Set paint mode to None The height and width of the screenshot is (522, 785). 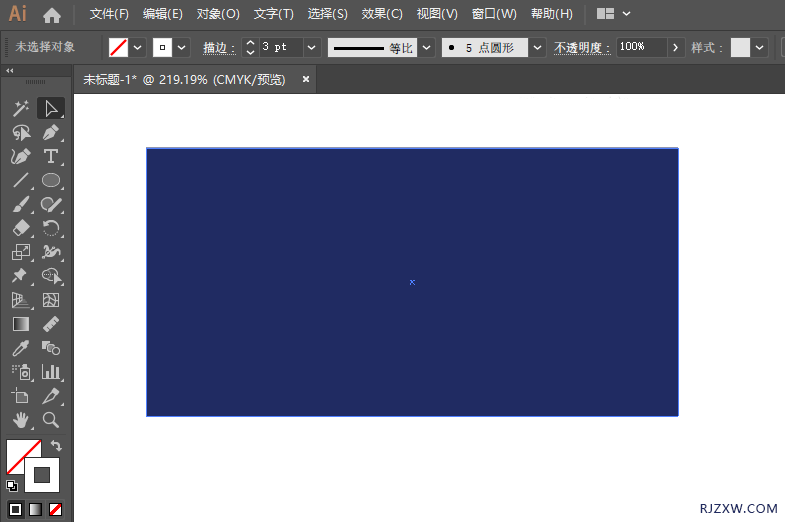click(x=56, y=509)
